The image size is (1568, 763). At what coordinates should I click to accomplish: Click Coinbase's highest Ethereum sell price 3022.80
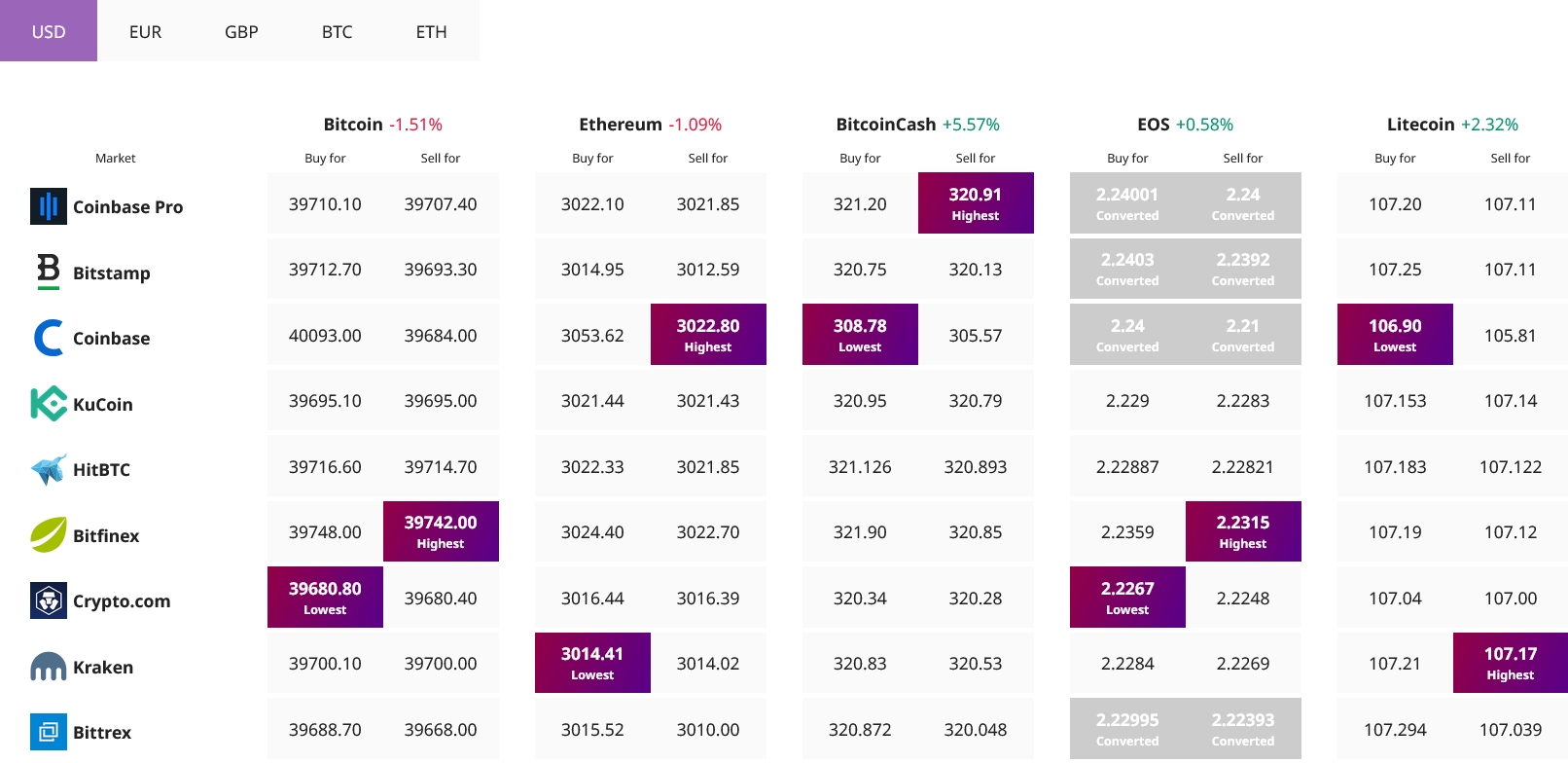tap(708, 335)
